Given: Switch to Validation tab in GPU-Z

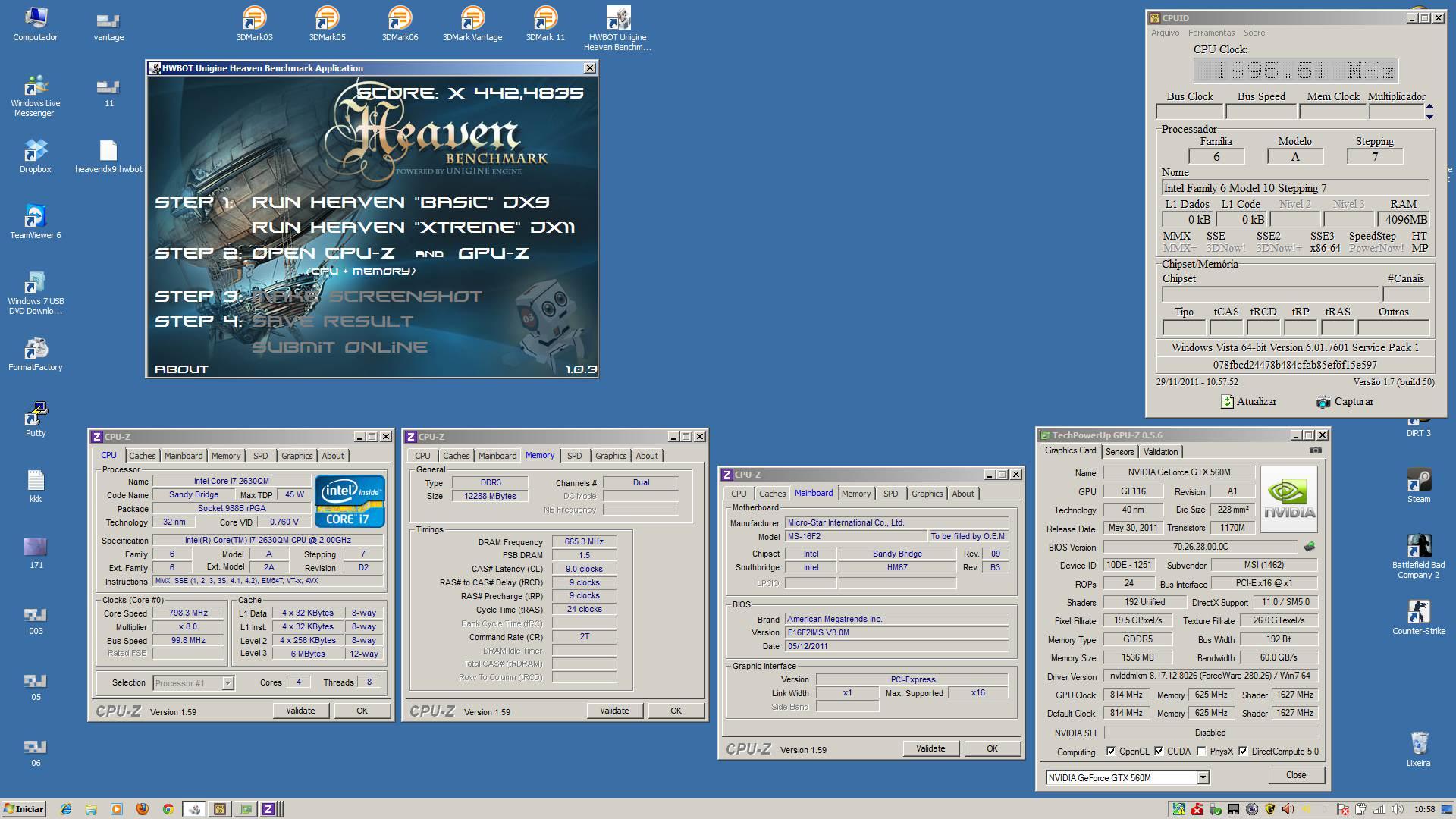Looking at the screenshot, I should [1160, 452].
